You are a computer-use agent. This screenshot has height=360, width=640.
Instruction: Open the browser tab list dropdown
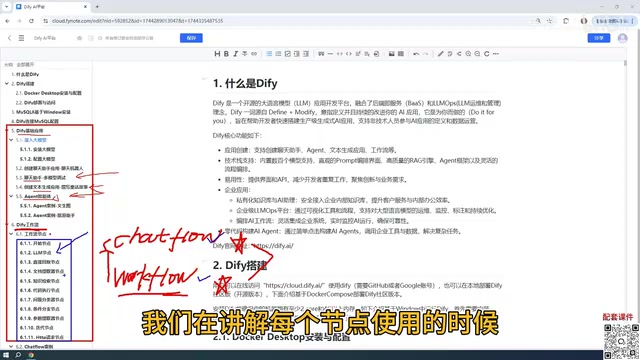click(6, 7)
